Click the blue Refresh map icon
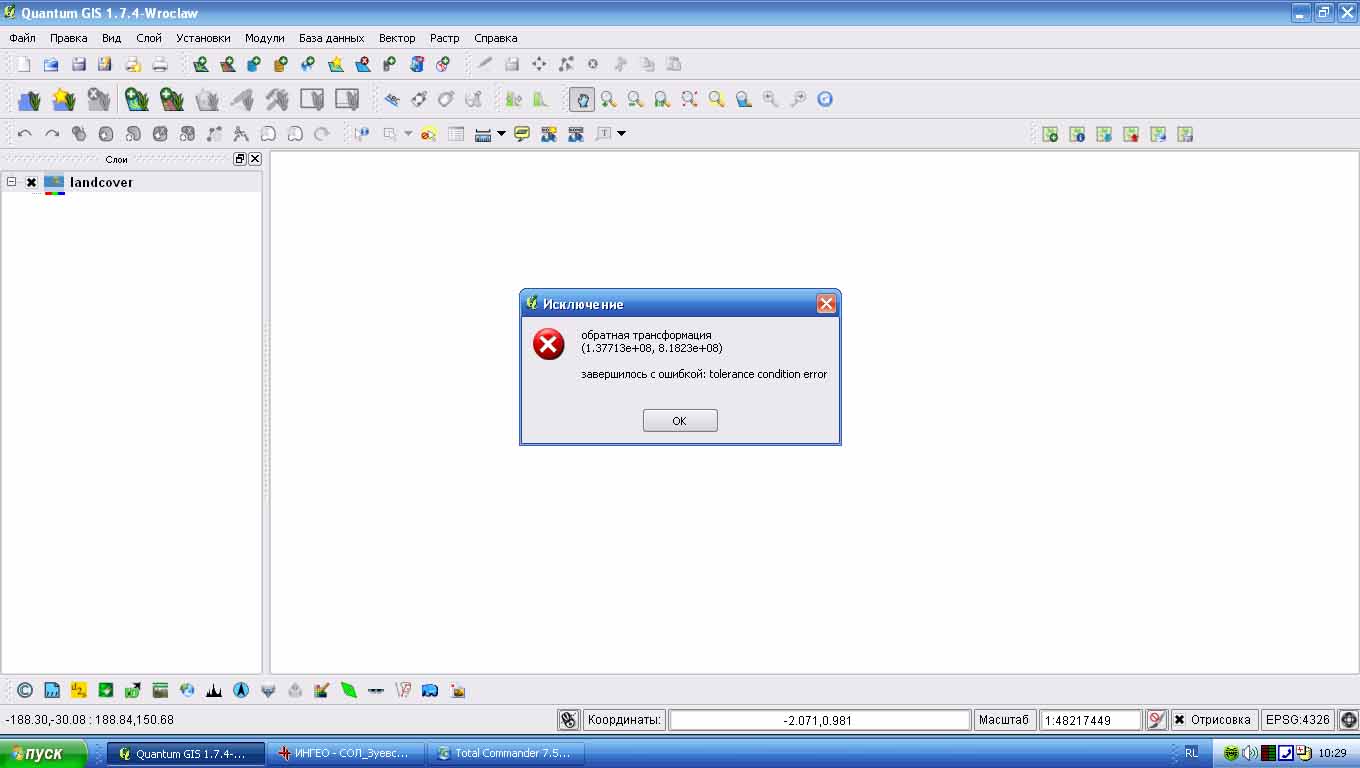 click(x=825, y=99)
